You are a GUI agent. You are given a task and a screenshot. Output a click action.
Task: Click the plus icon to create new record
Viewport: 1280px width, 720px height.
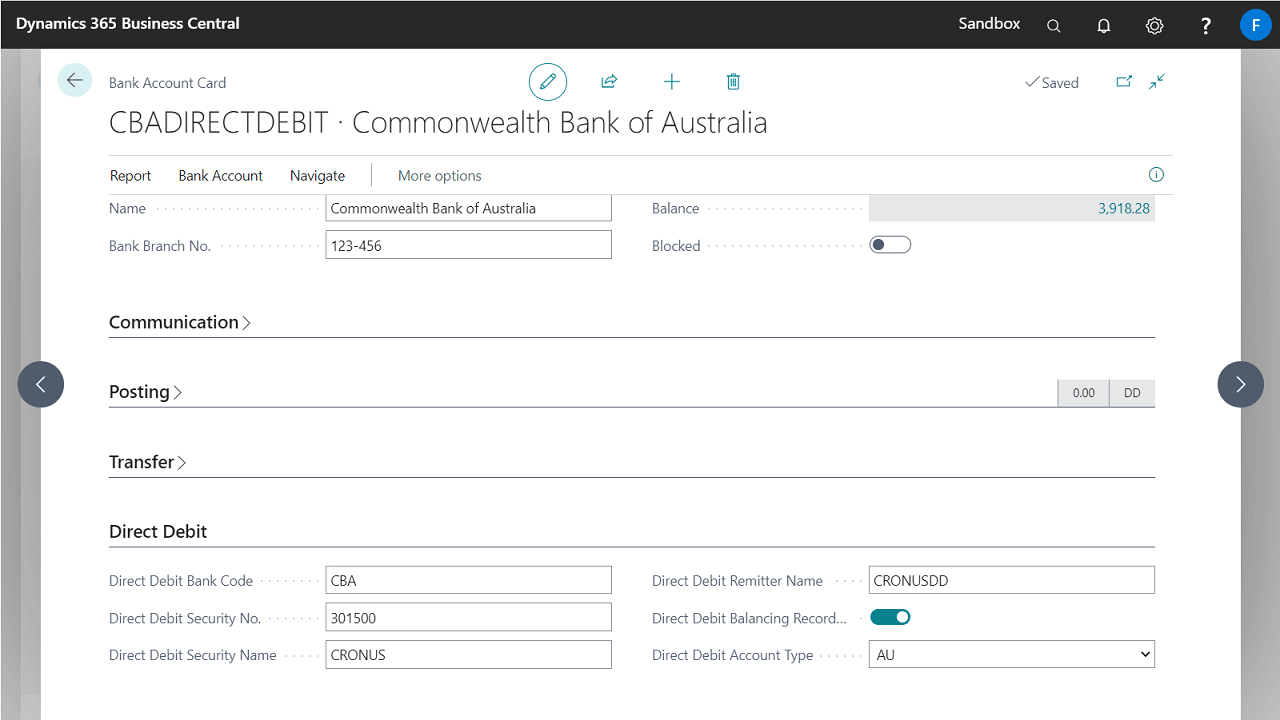(672, 82)
